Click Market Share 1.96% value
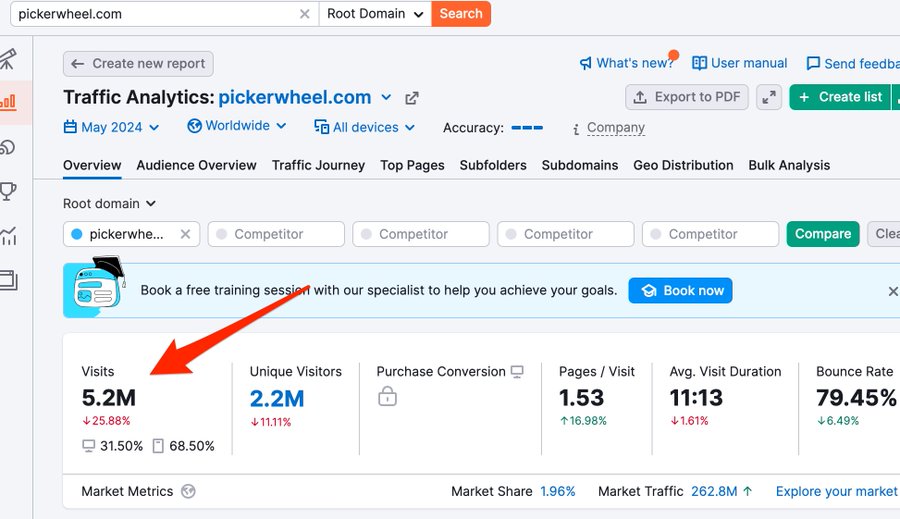 tap(557, 491)
